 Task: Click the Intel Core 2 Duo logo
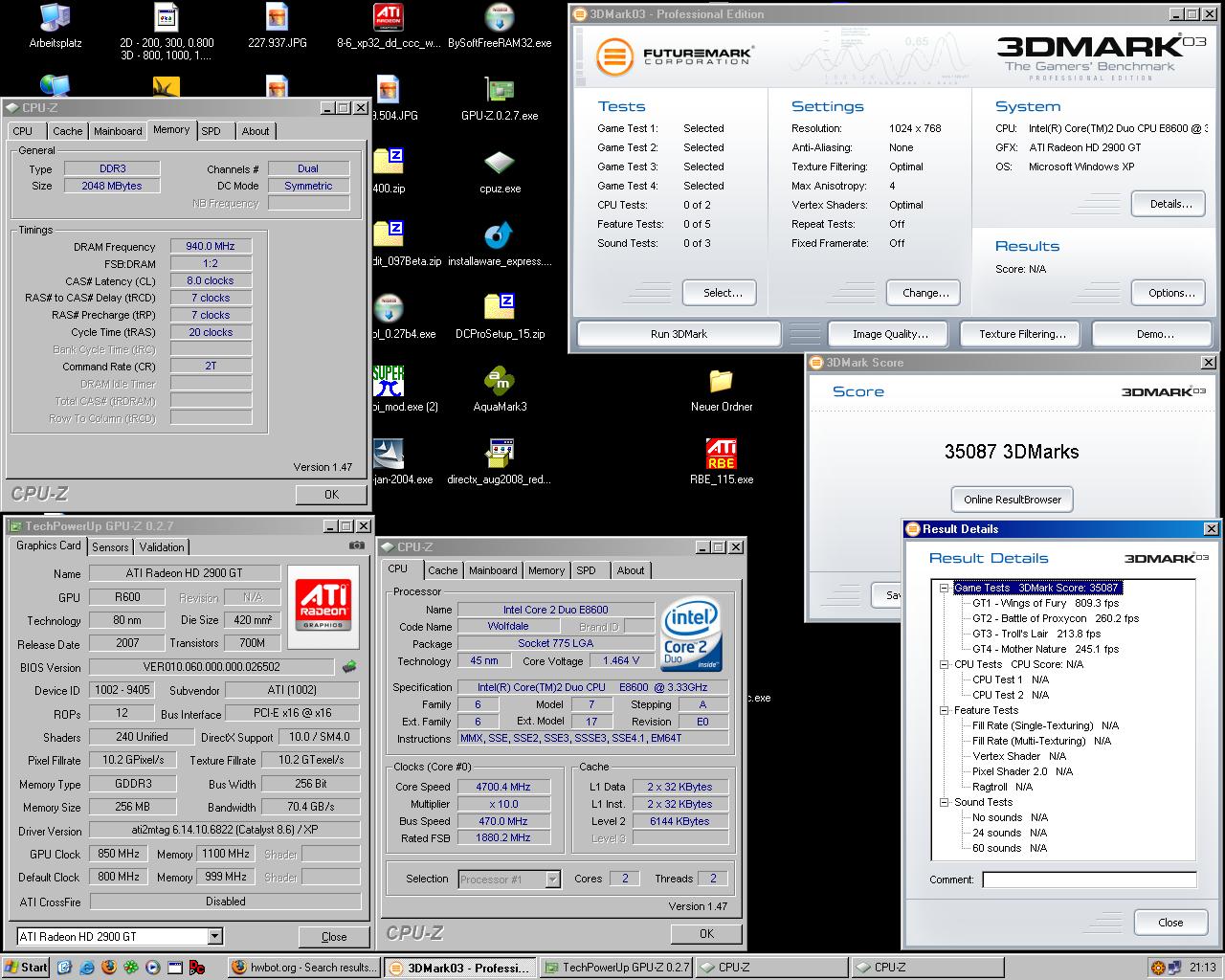click(x=691, y=635)
